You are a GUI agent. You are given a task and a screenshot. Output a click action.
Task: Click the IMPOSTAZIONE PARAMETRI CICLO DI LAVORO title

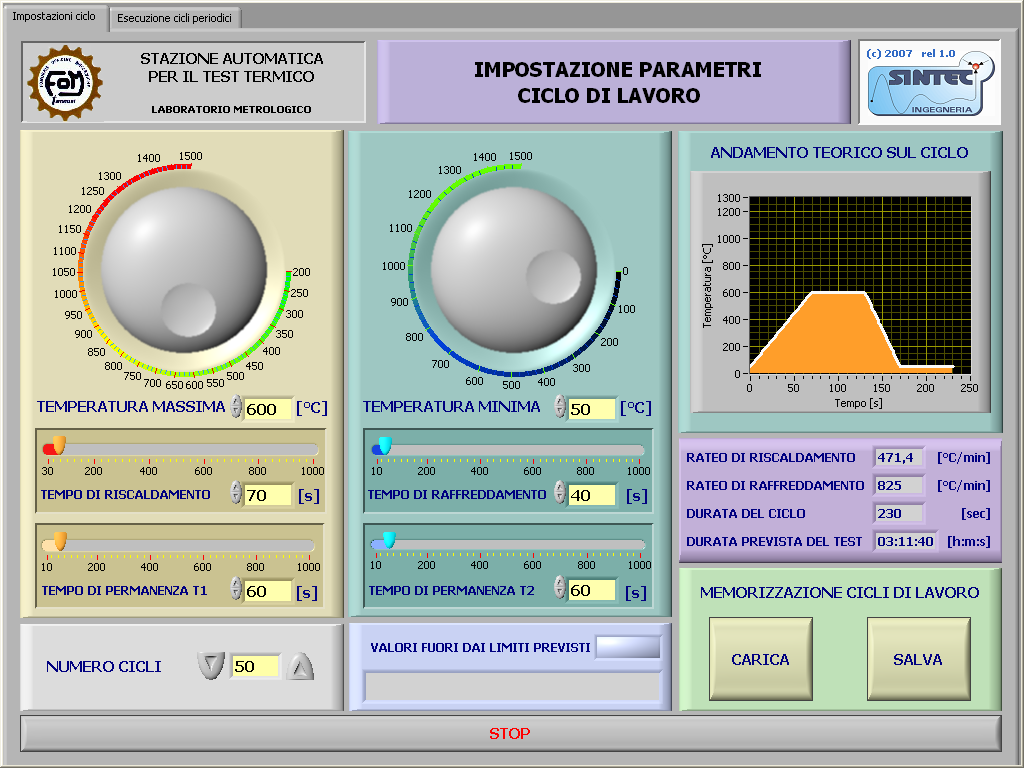tap(618, 82)
